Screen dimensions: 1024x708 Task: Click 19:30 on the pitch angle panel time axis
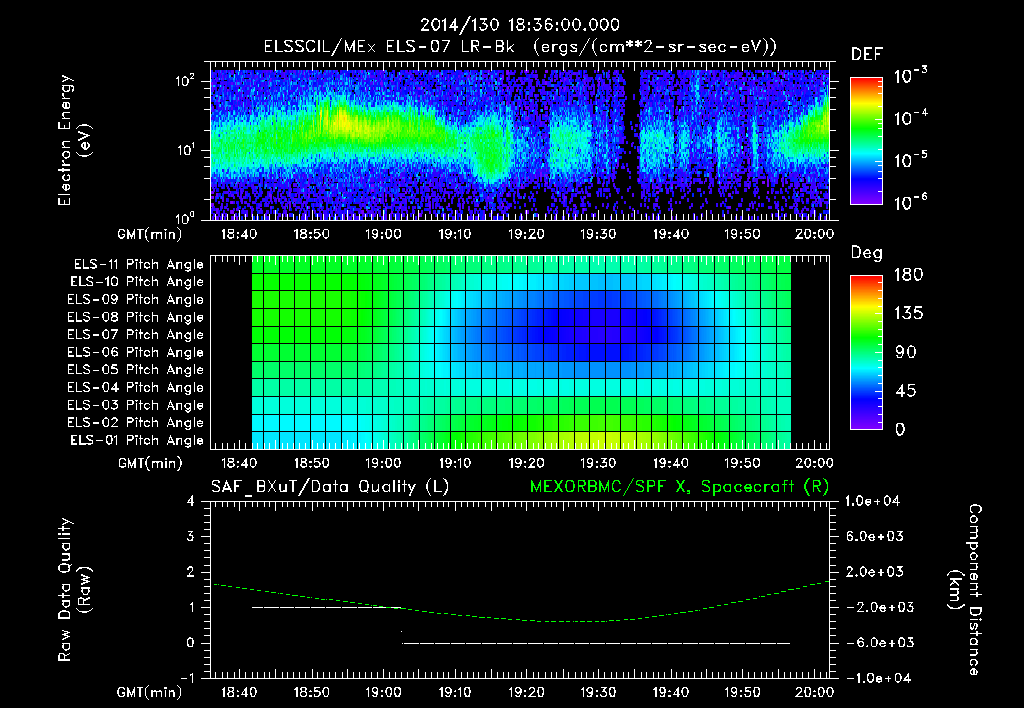(x=598, y=463)
